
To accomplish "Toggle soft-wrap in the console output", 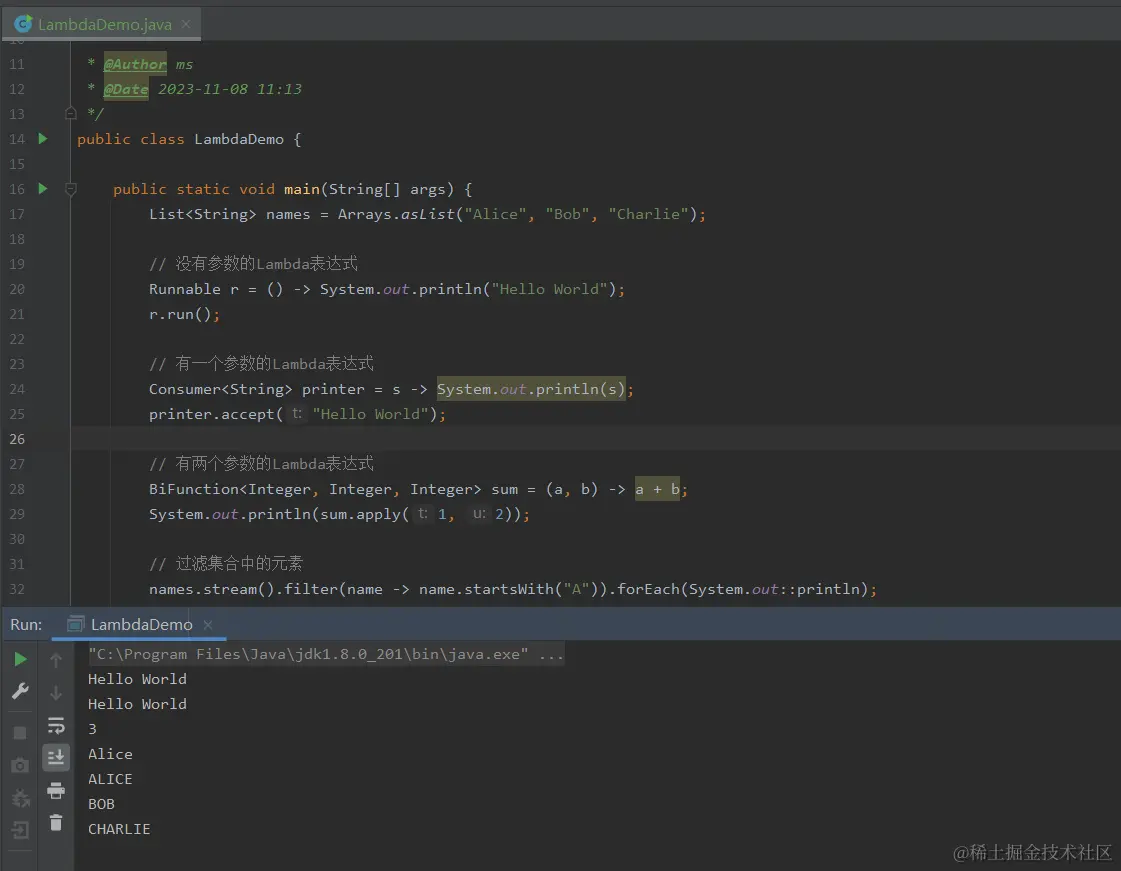I will [x=56, y=726].
